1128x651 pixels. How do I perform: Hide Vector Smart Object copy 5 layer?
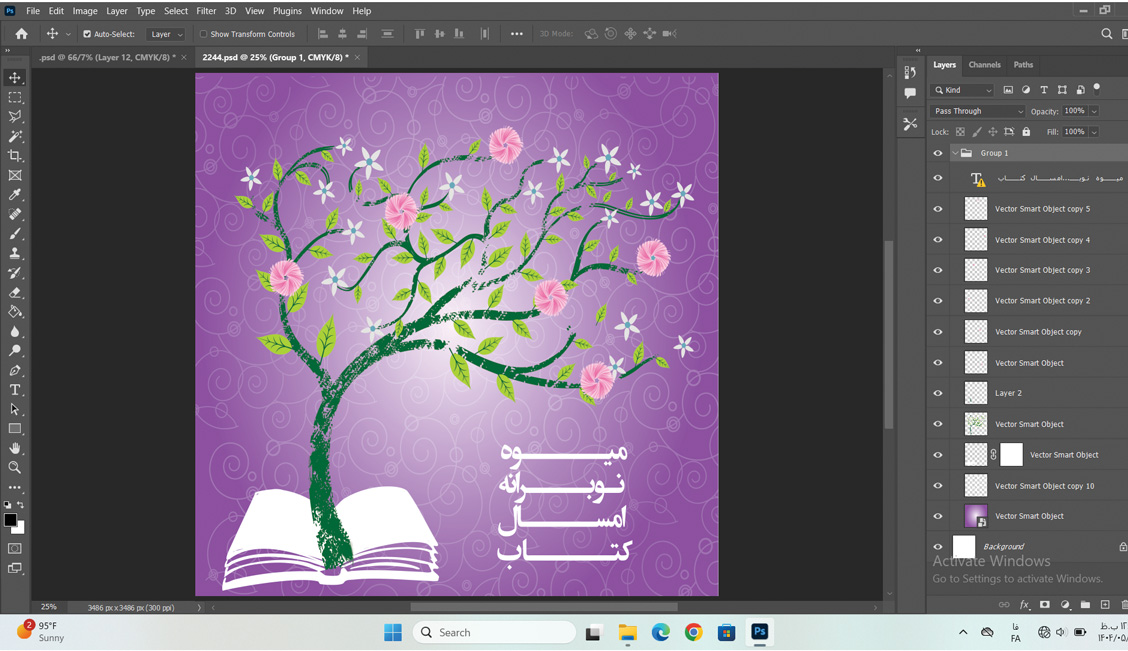pos(937,209)
